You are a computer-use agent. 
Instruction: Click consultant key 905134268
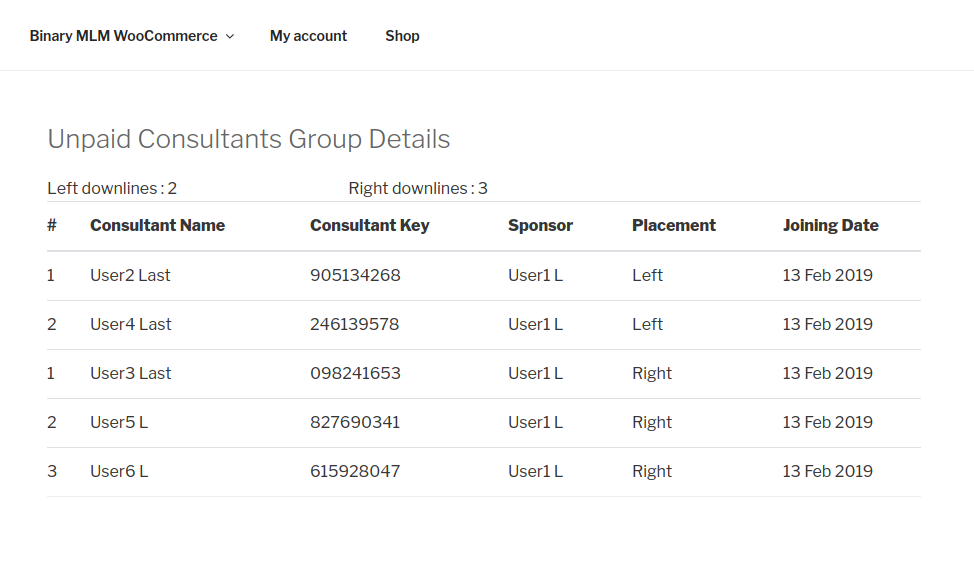tap(355, 275)
